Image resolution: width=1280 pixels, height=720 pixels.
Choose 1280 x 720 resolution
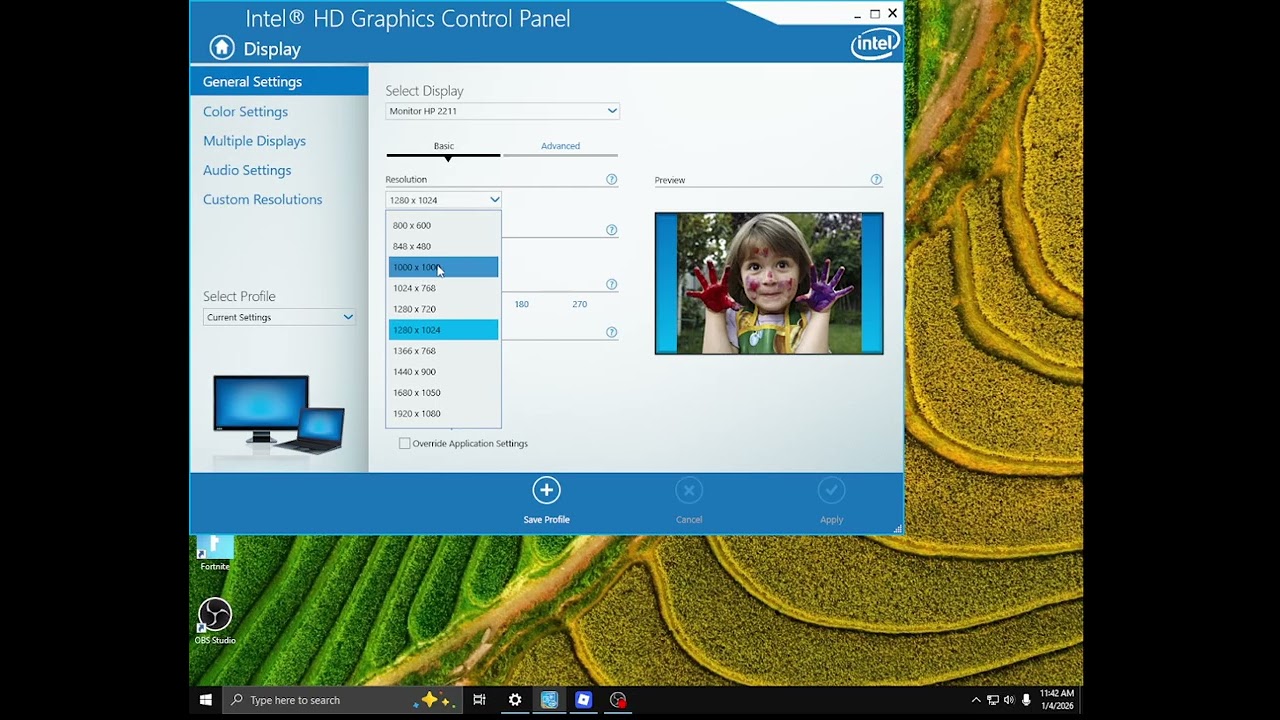pyautogui.click(x=443, y=309)
